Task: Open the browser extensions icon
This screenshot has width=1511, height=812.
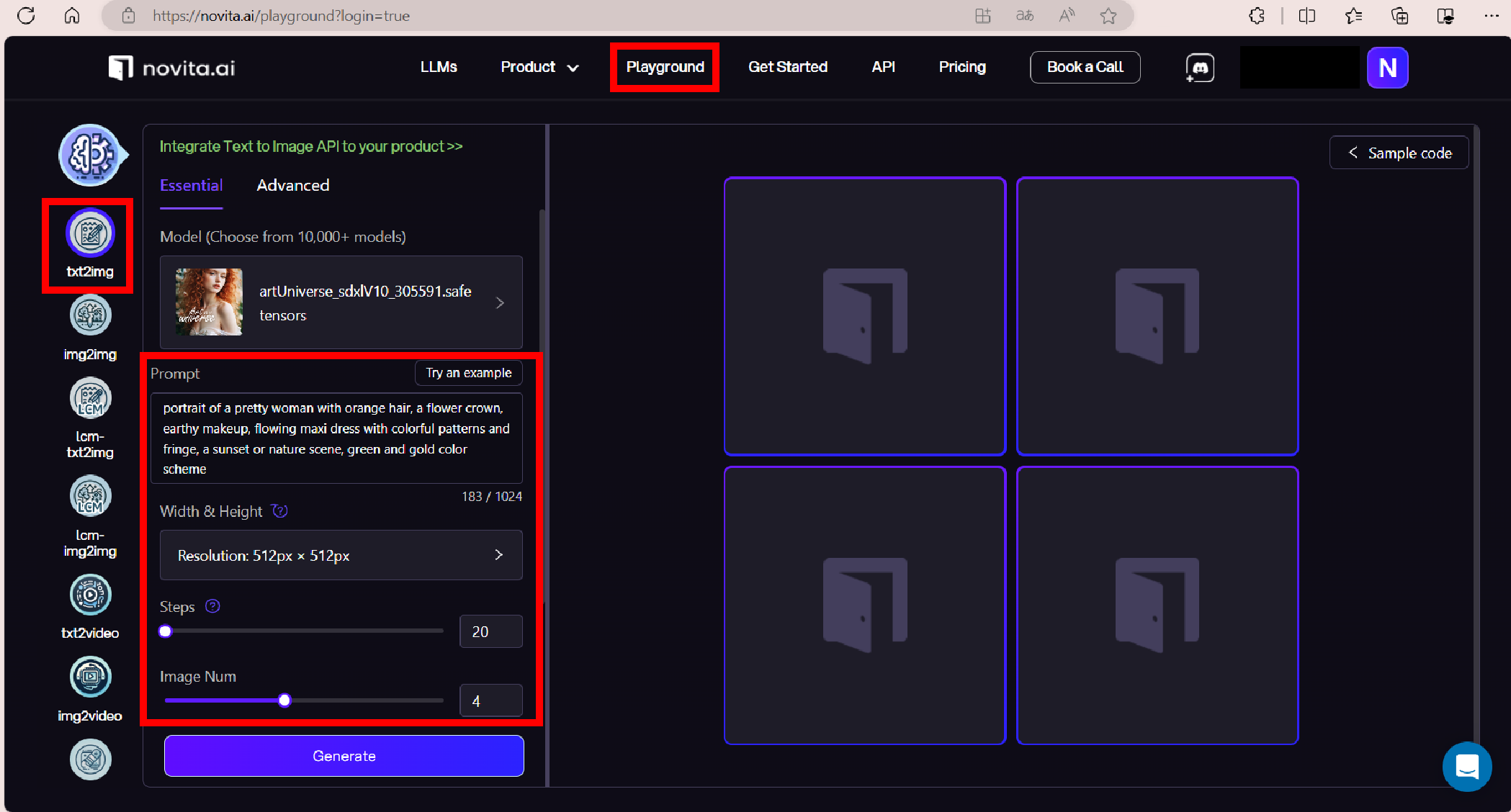Action: coord(1257,16)
